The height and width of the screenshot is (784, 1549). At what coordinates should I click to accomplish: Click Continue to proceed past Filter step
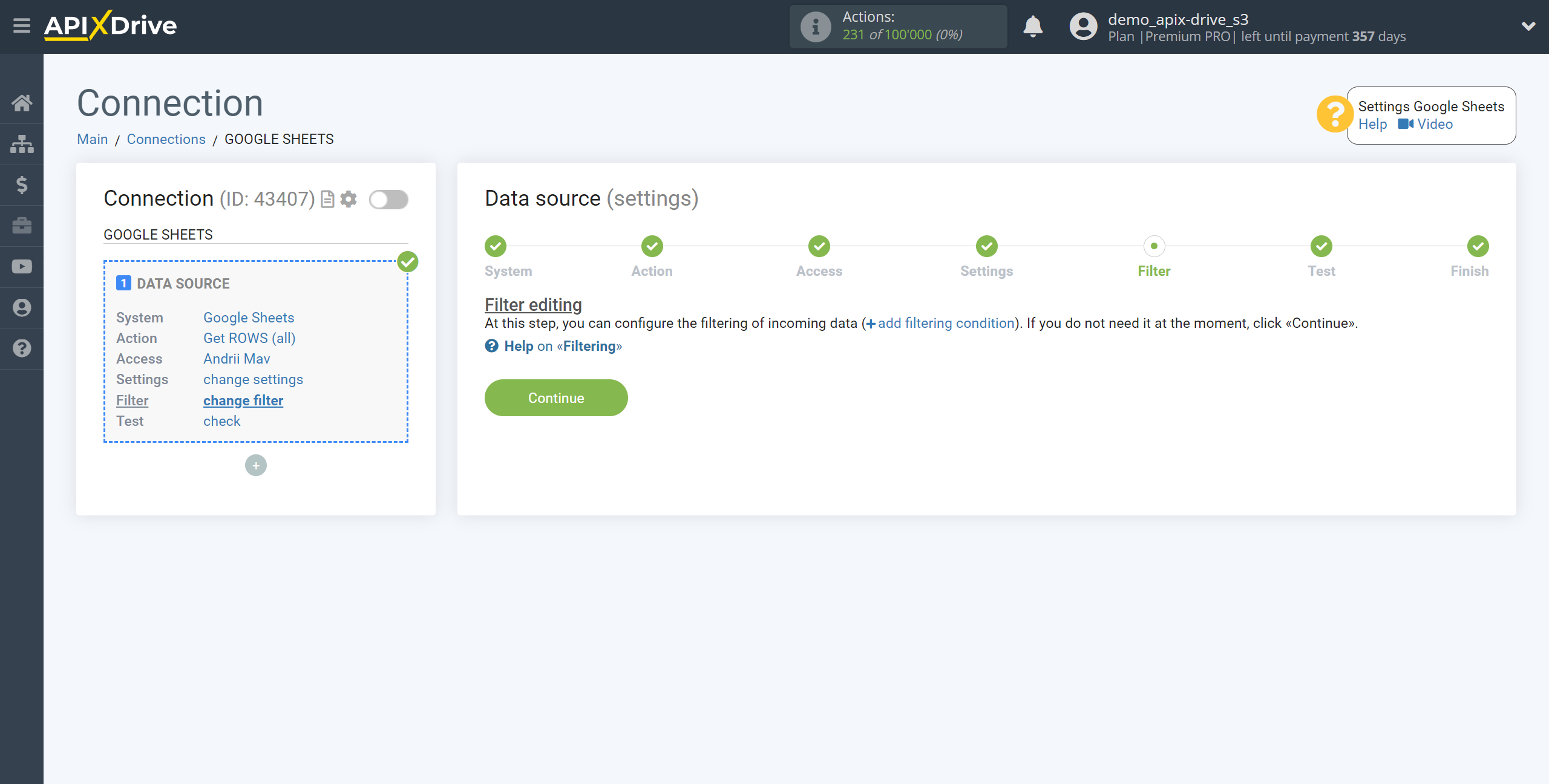[x=556, y=397]
